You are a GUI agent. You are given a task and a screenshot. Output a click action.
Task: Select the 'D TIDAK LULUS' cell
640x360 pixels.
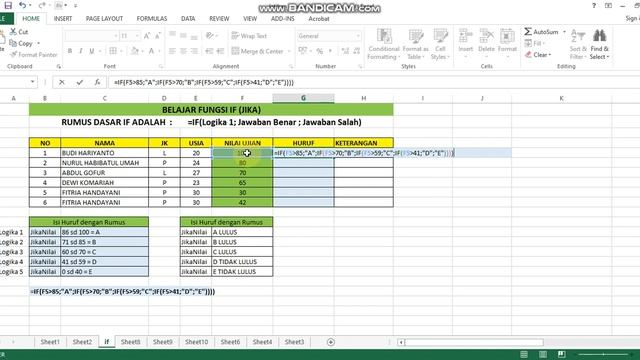click(242, 262)
